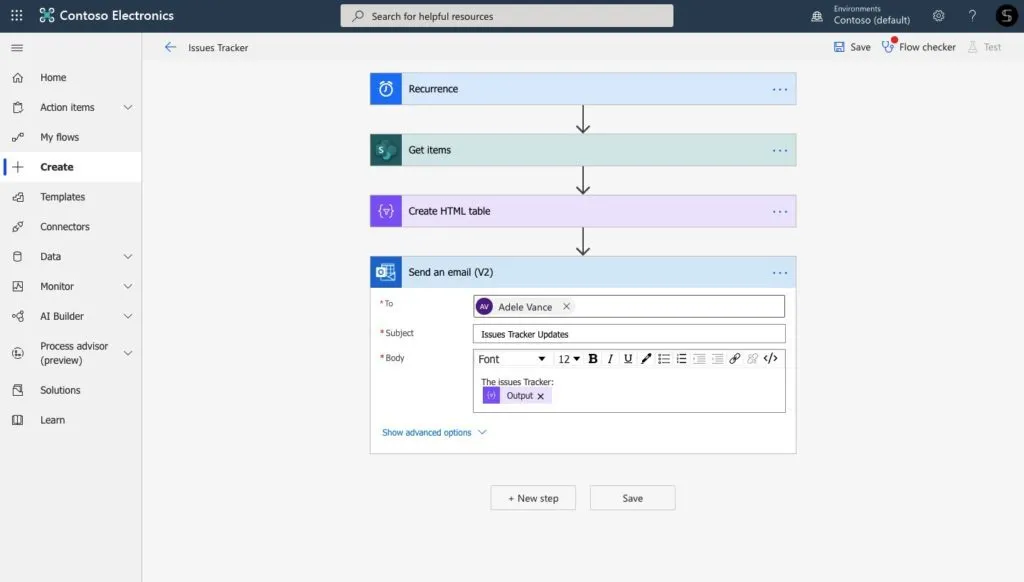Click Test in the top command bar

[x=985, y=47]
